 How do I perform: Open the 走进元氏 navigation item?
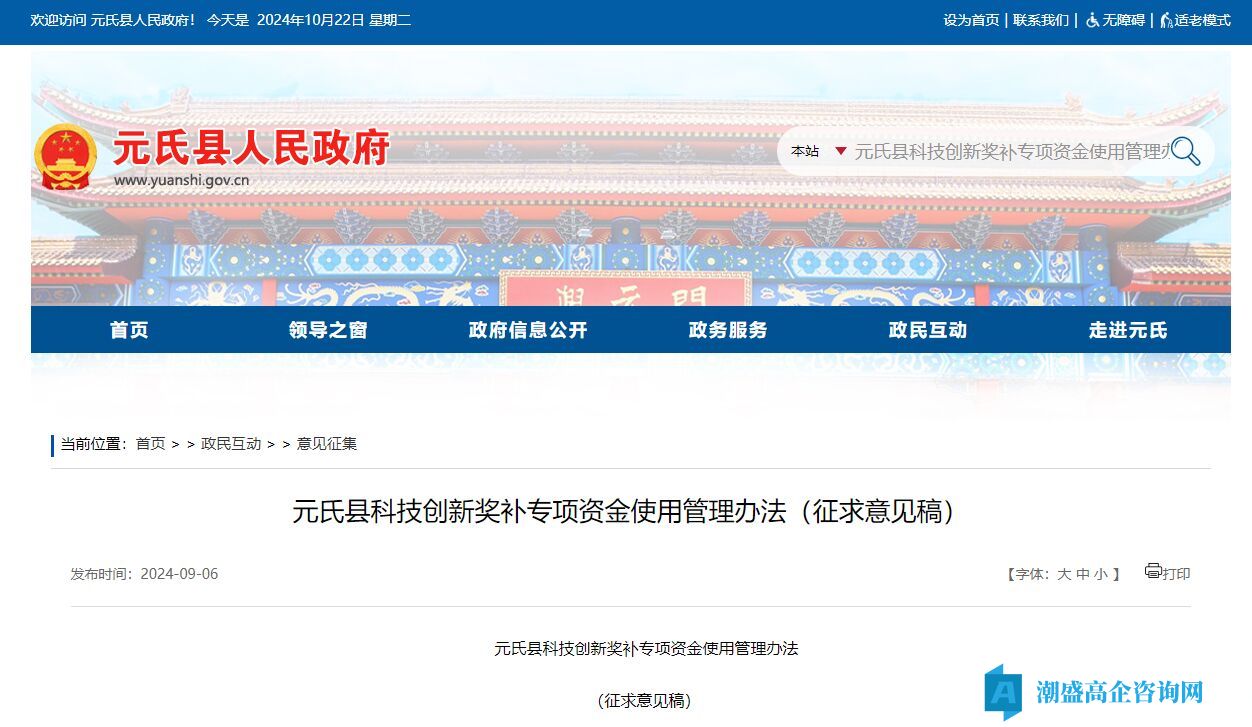click(1128, 330)
